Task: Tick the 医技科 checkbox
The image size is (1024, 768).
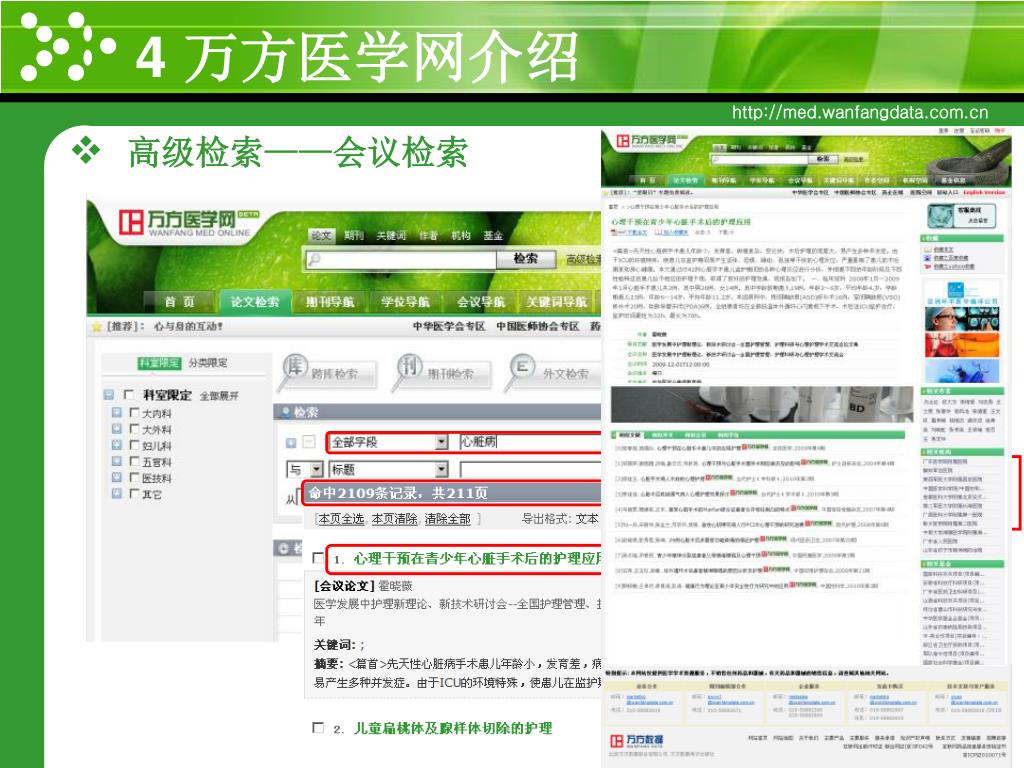Action: click(135, 477)
